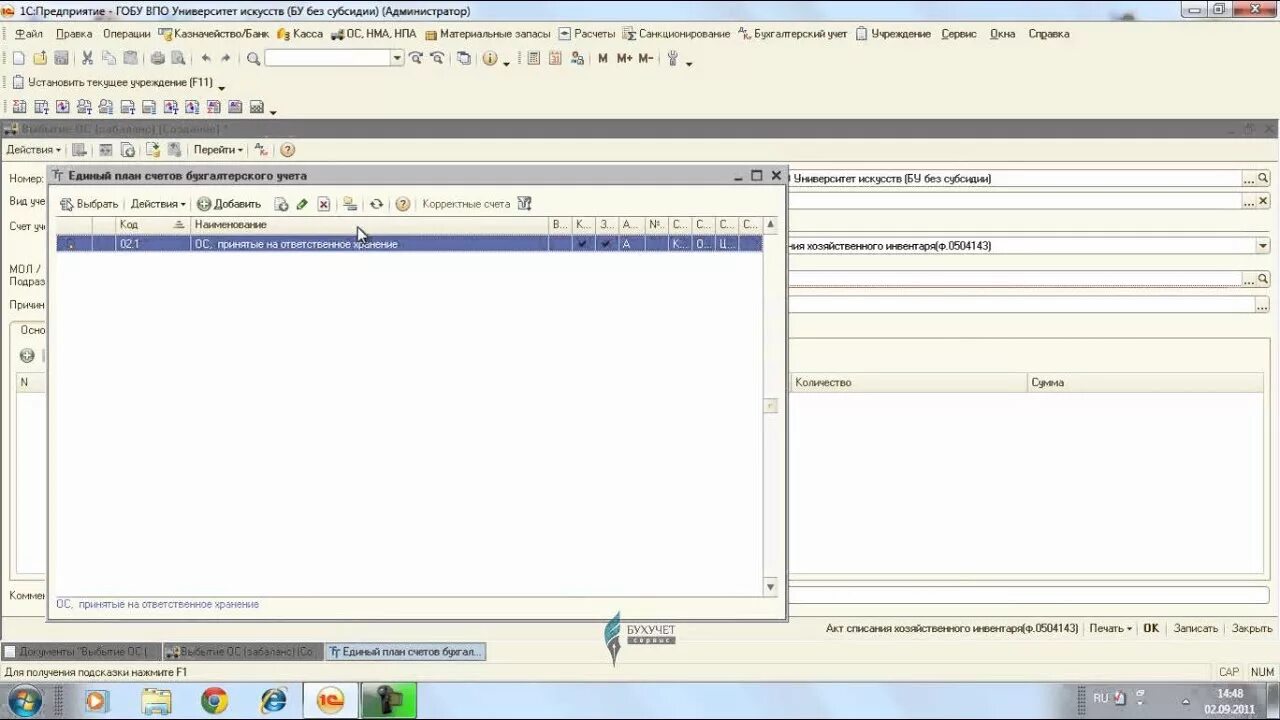The height and width of the screenshot is (720, 1280).
Task: Select row 02.1 ОС, принятые на ответственное хранение
Action: [x=409, y=244]
